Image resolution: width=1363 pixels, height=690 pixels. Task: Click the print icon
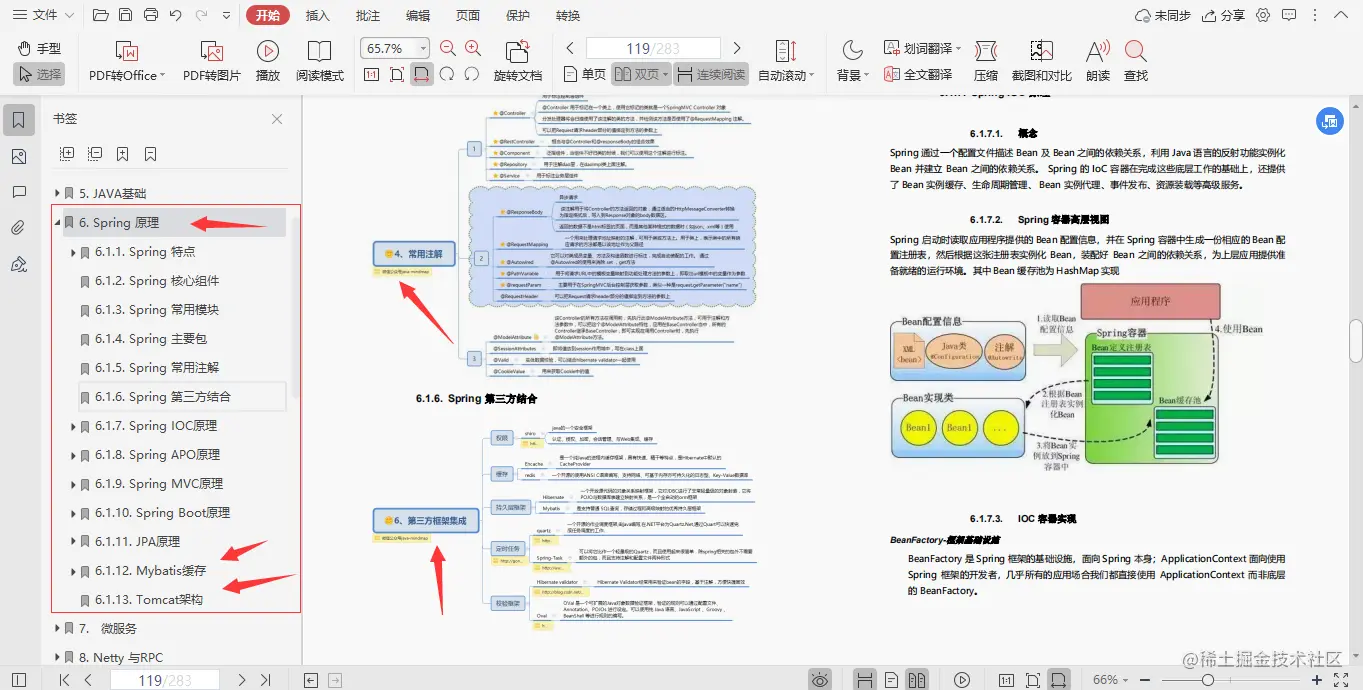pyautogui.click(x=150, y=15)
